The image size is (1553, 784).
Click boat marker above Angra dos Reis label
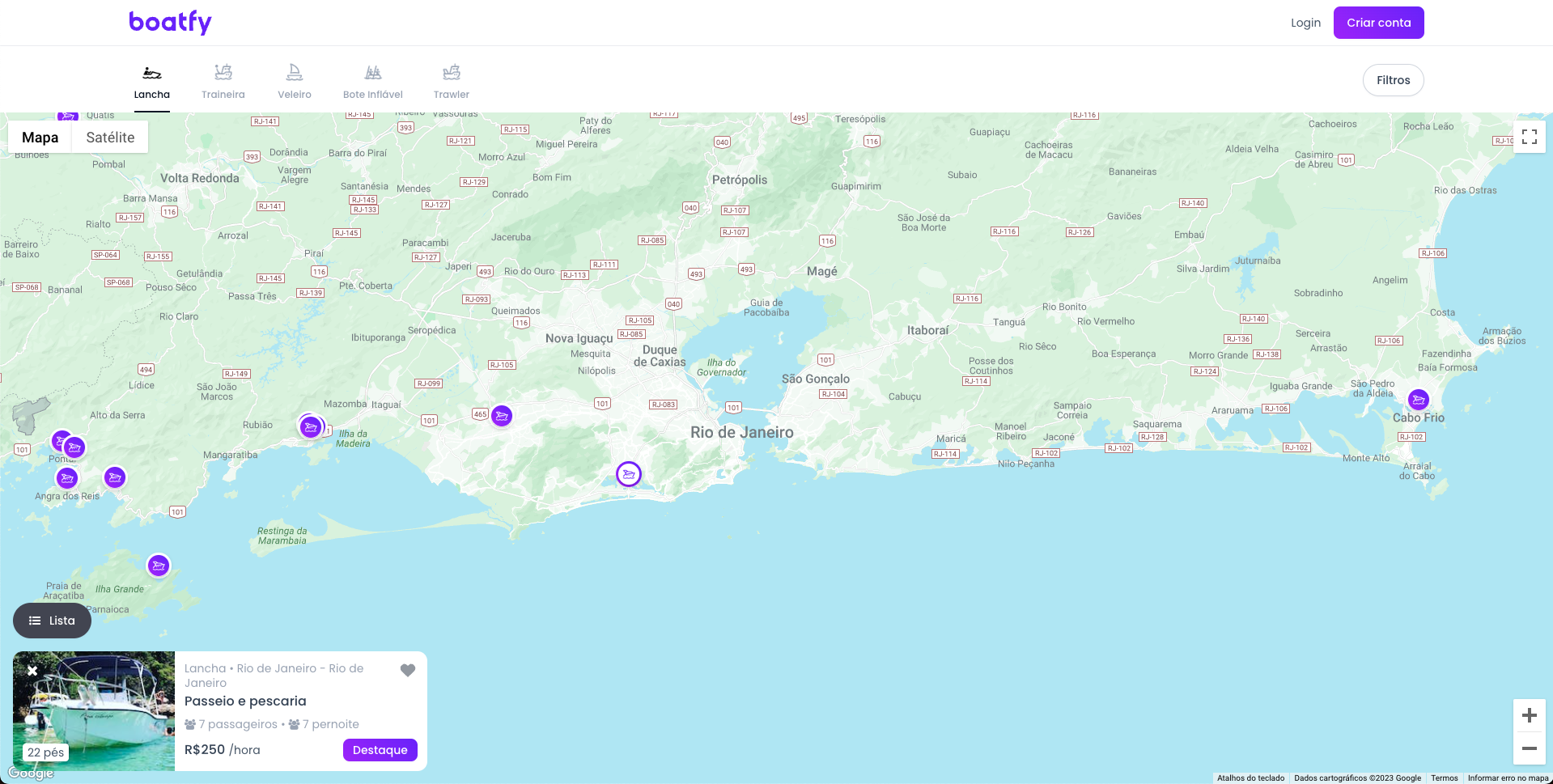[67, 478]
